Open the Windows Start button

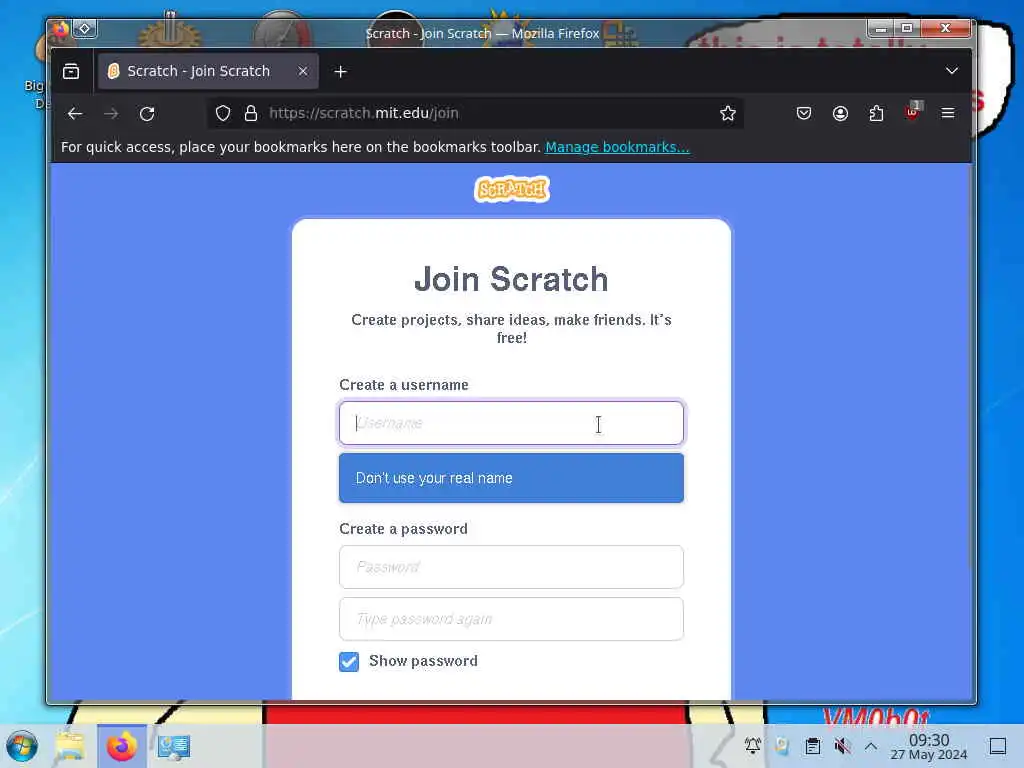point(22,746)
